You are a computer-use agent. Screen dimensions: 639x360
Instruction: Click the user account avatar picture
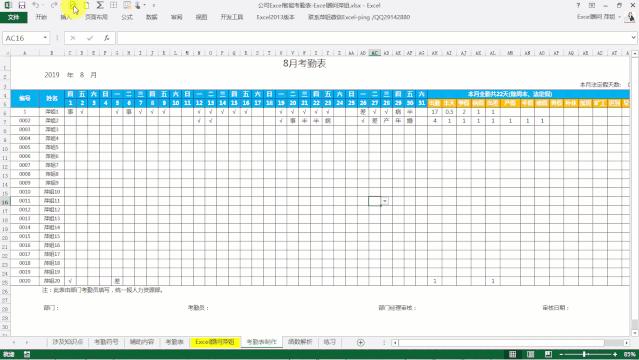630,17
